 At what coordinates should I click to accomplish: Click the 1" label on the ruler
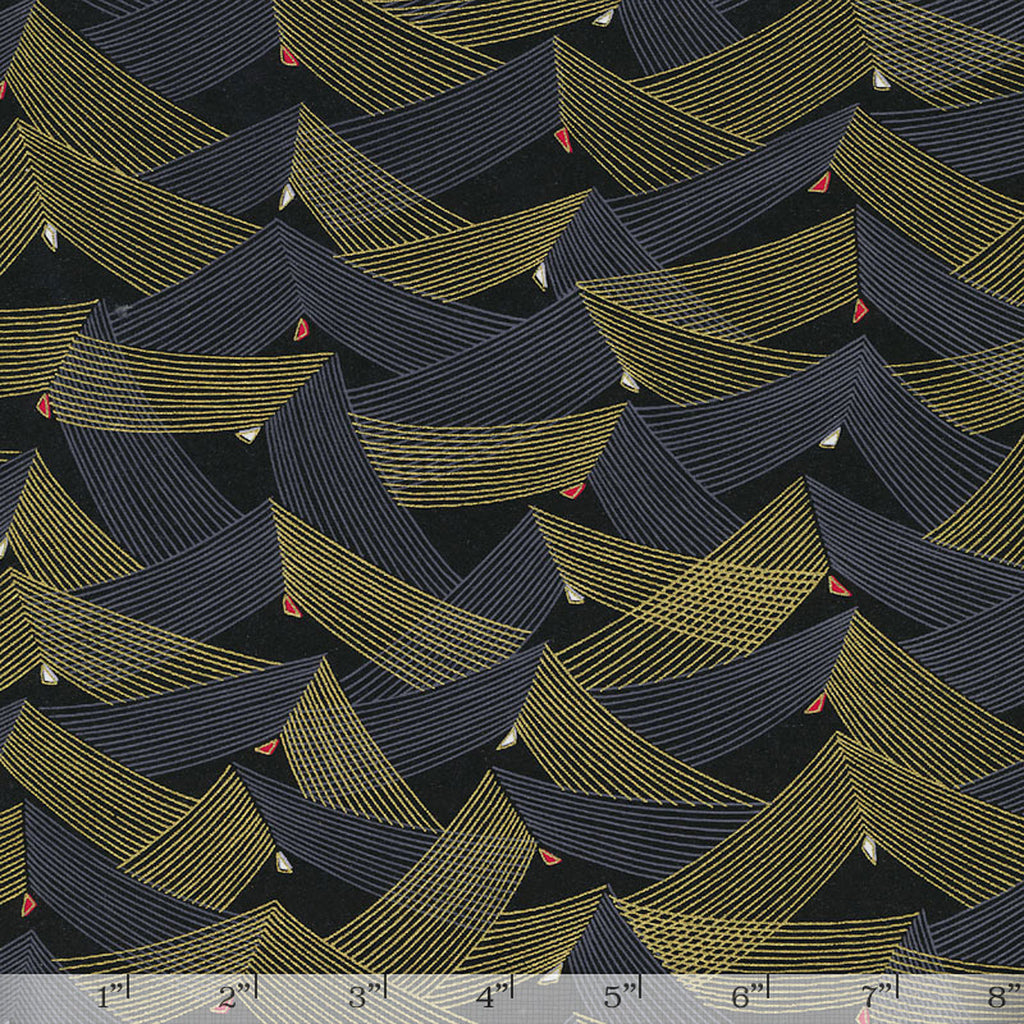pyautogui.click(x=111, y=996)
